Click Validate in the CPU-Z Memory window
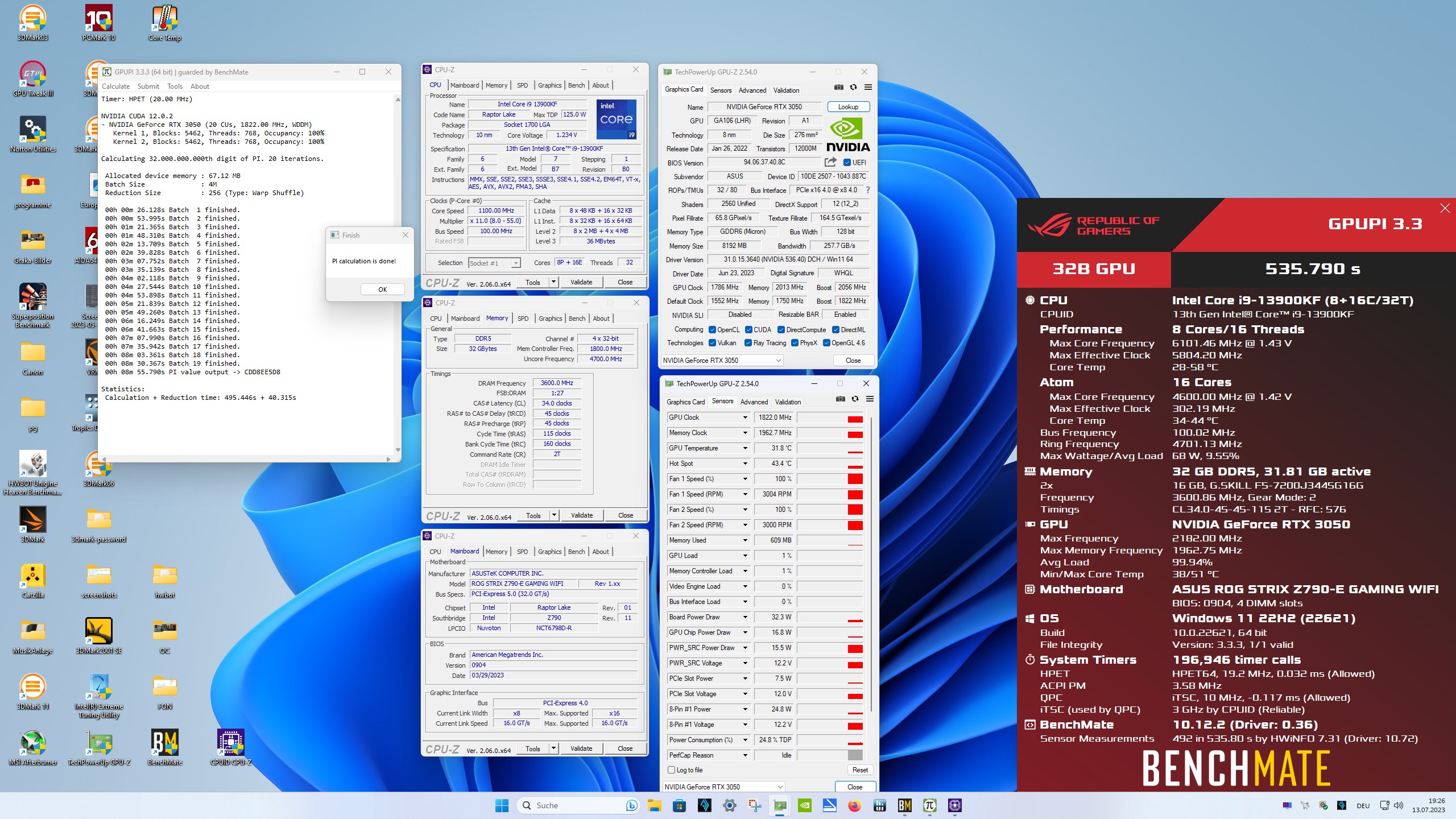 tap(582, 515)
